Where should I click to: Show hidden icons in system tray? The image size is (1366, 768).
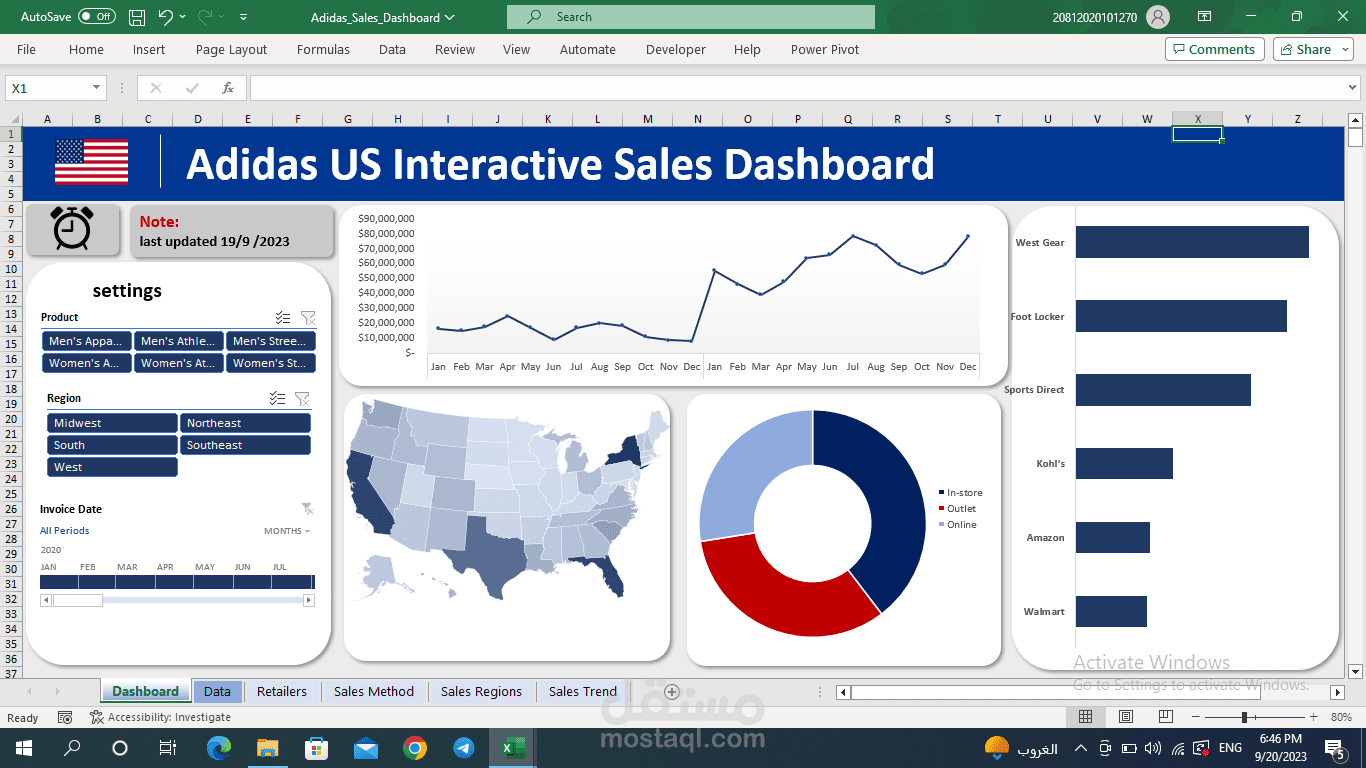point(1080,748)
